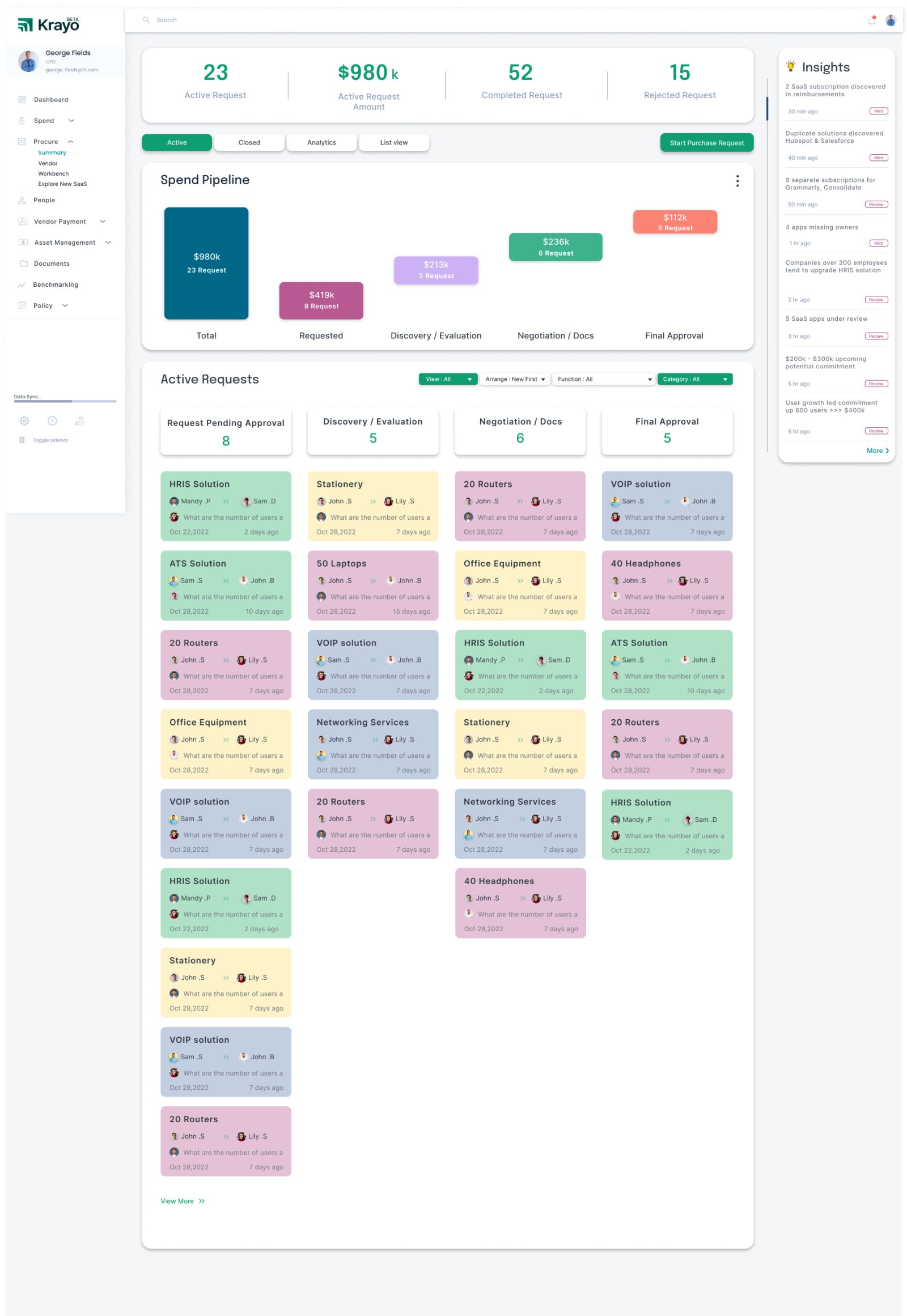Toggle the sidebar
The image size is (907, 1316).
pos(44,440)
